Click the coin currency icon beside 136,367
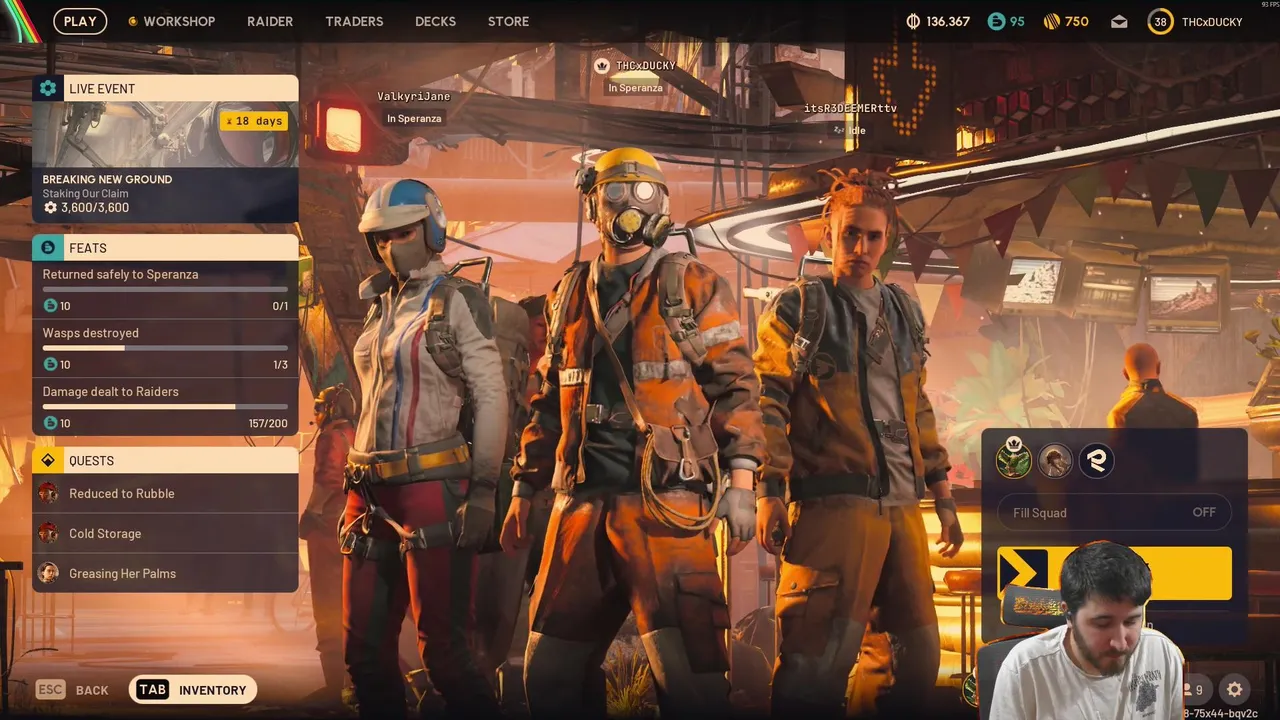 click(x=913, y=21)
